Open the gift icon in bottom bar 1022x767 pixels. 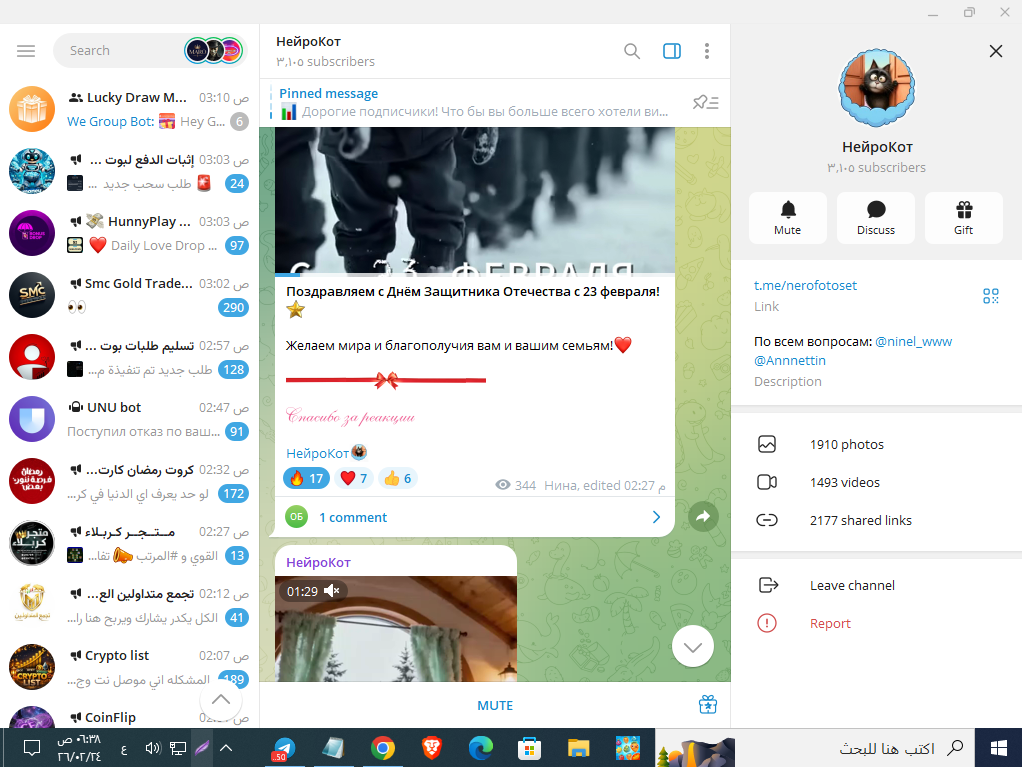point(708,704)
